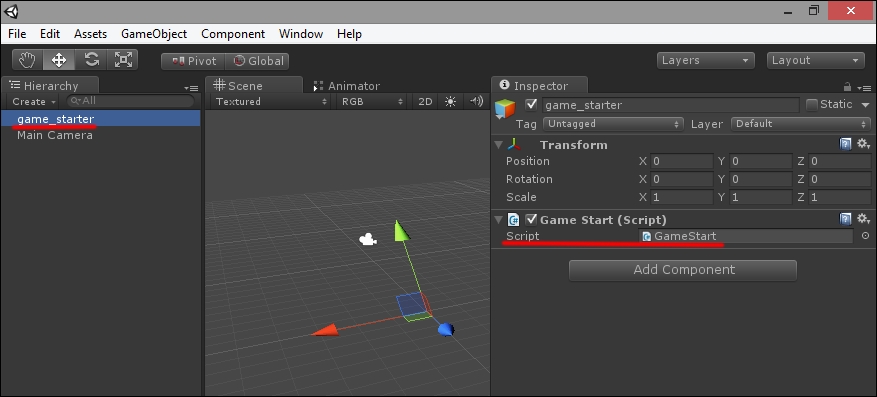Toggle the Inspector lock icon
877x397 pixels.
[847, 87]
